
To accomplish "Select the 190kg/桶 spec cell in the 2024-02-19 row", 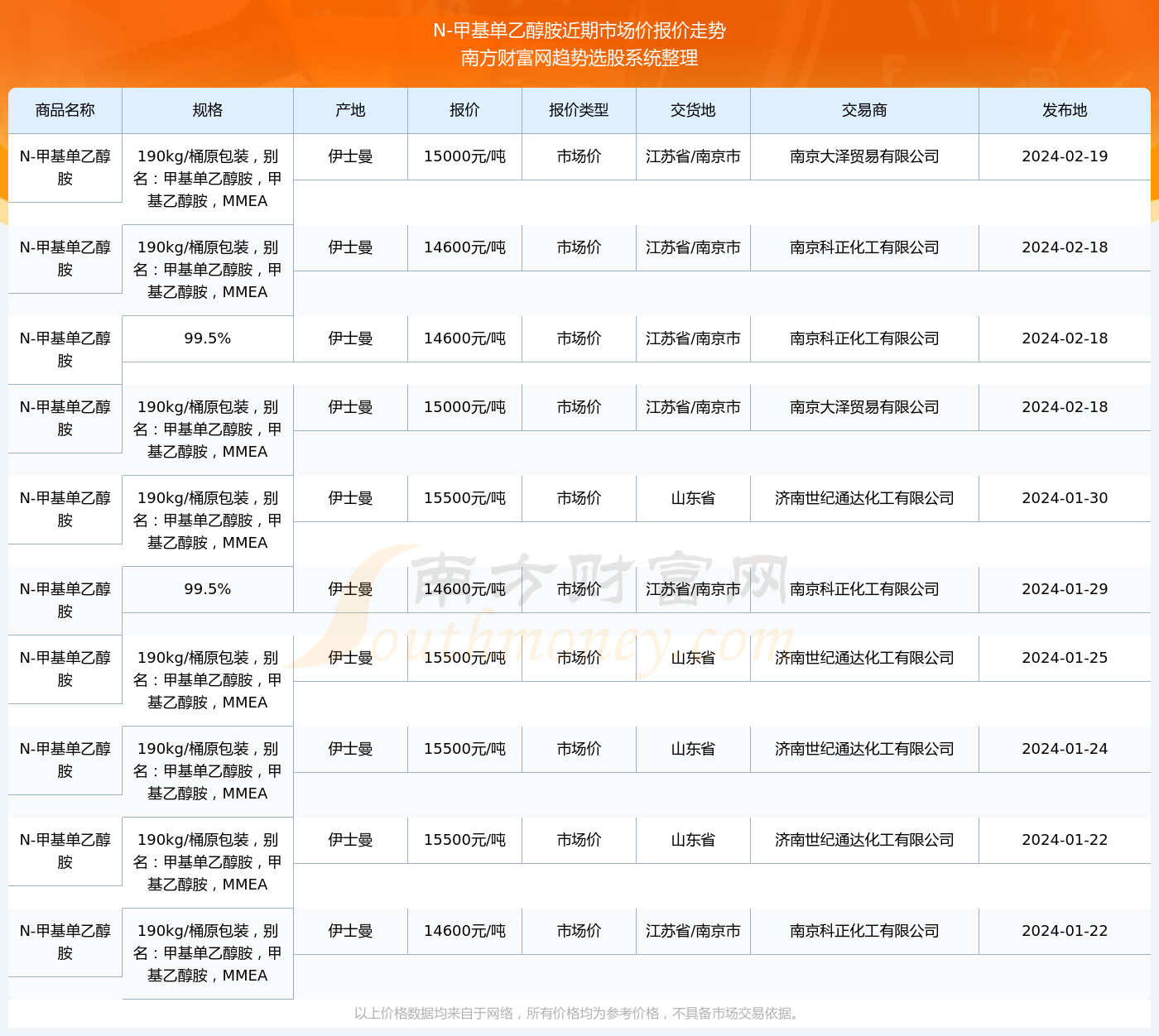I will coord(208,179).
